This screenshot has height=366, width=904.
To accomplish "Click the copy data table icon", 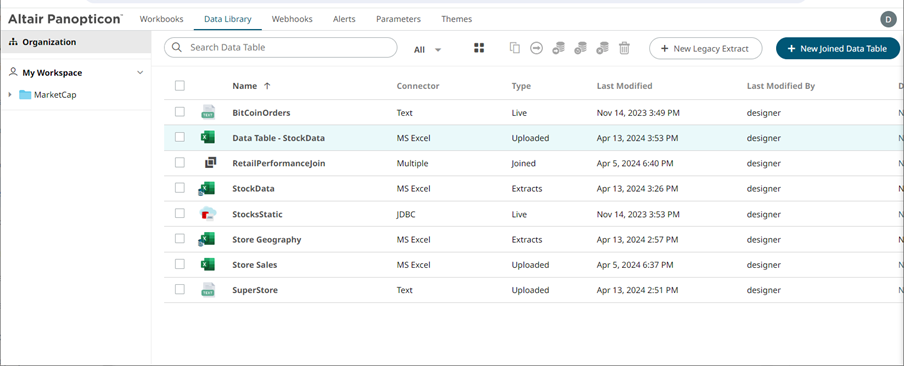I will tap(515, 48).
